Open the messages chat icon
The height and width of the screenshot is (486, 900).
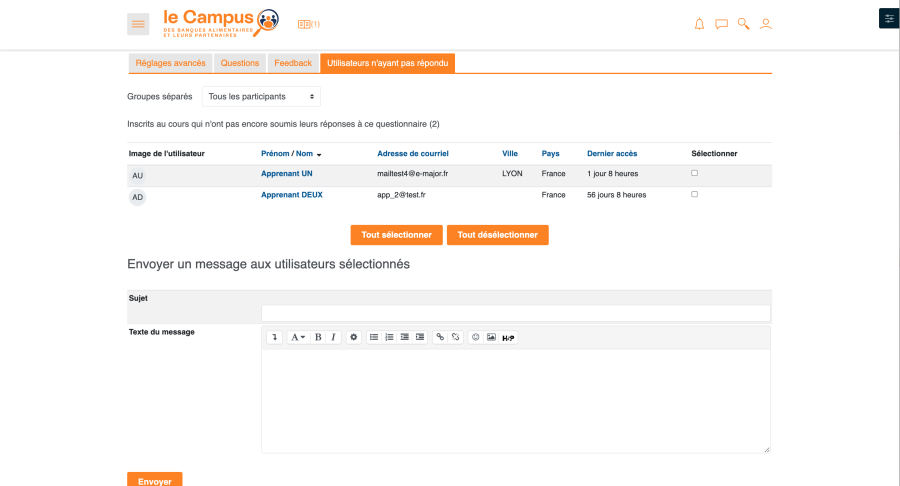721,24
